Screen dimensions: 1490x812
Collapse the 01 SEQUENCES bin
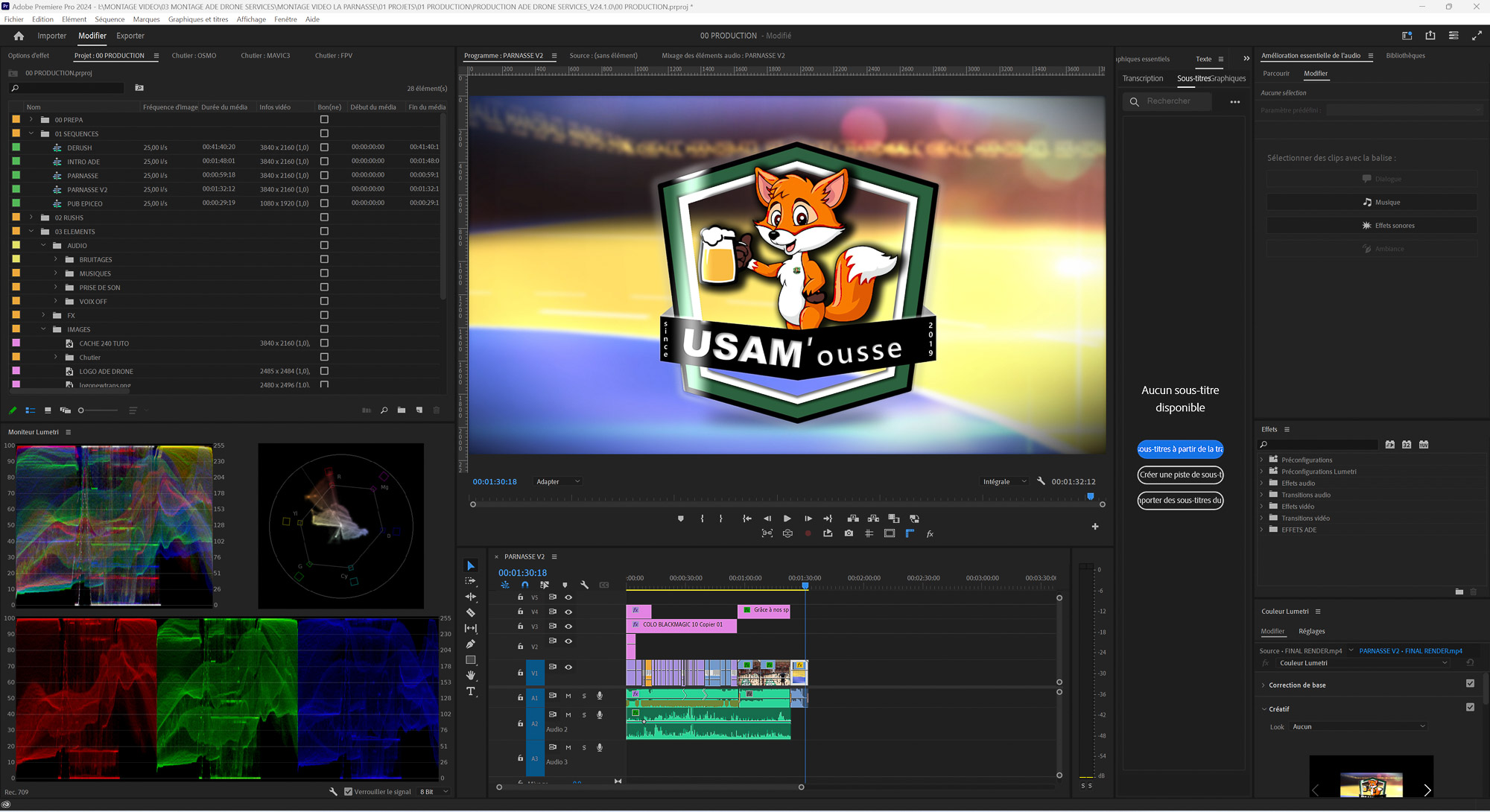31,133
